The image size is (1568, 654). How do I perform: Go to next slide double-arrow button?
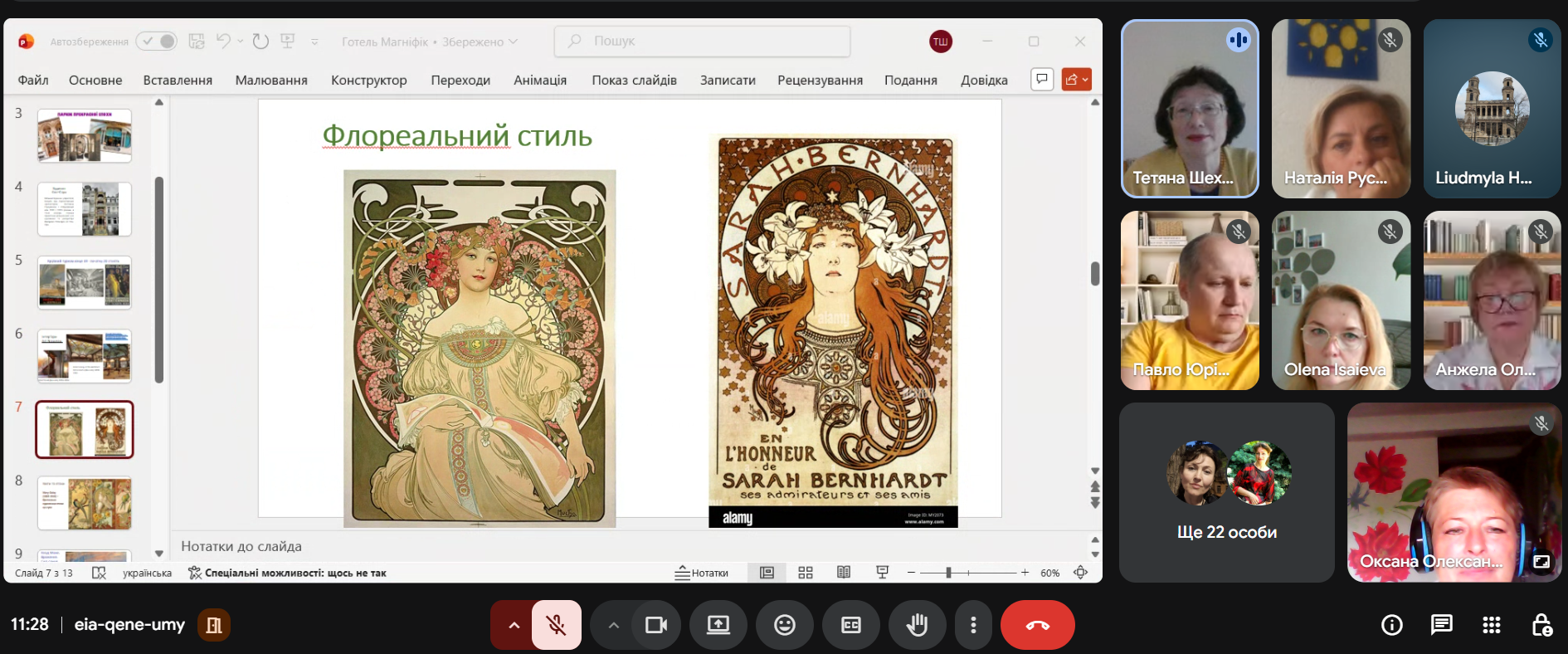pyautogui.click(x=1095, y=502)
